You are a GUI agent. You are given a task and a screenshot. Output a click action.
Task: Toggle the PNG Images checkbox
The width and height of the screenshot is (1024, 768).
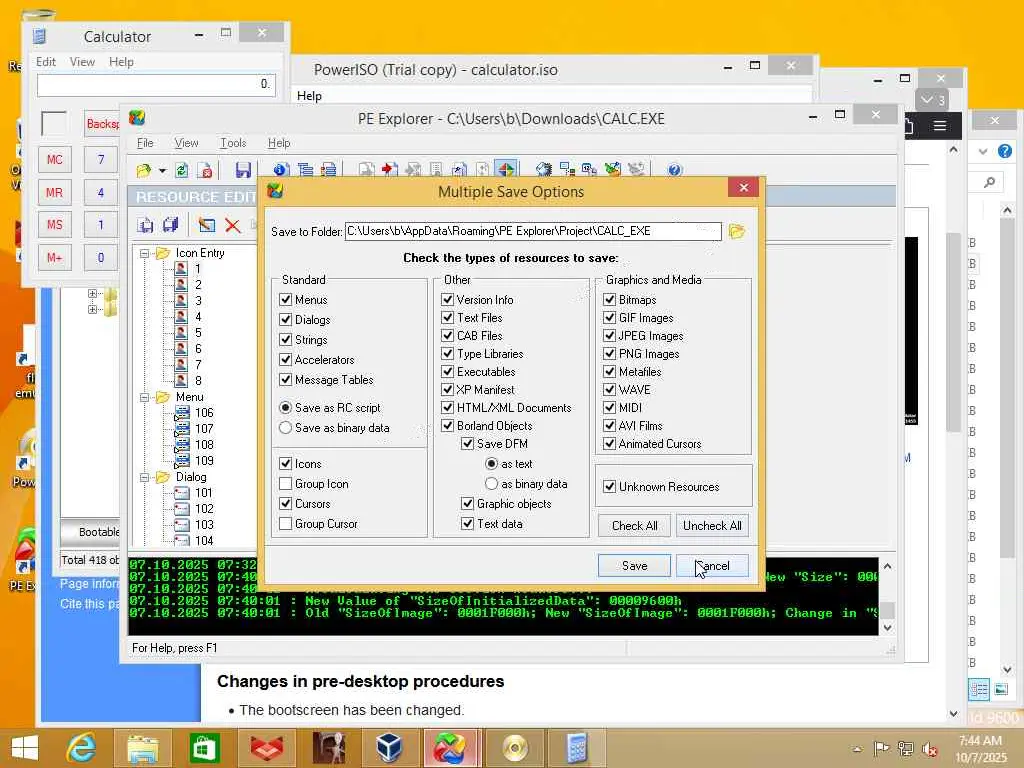(609, 354)
